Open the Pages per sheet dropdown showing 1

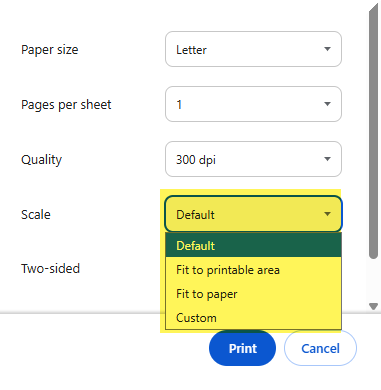pos(253,104)
